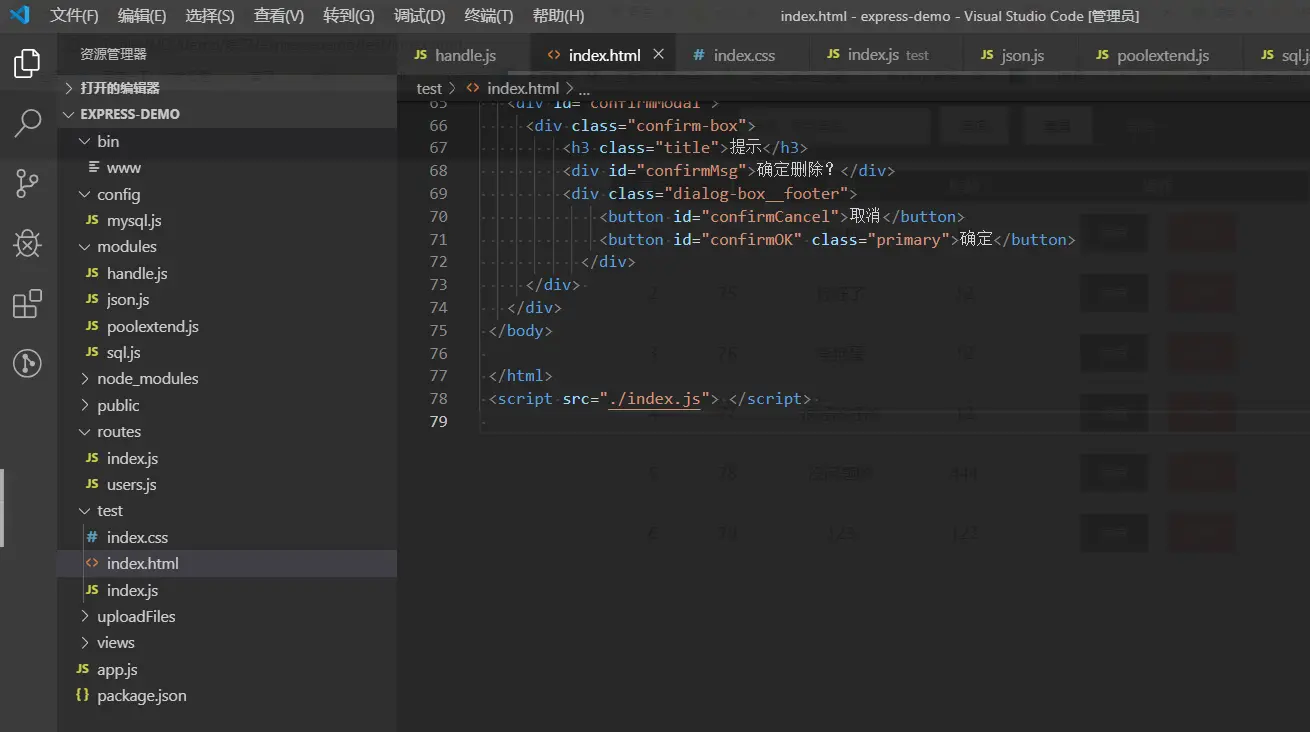1310x732 pixels.
Task: Open the 选择(S) menu
Action: 210,16
